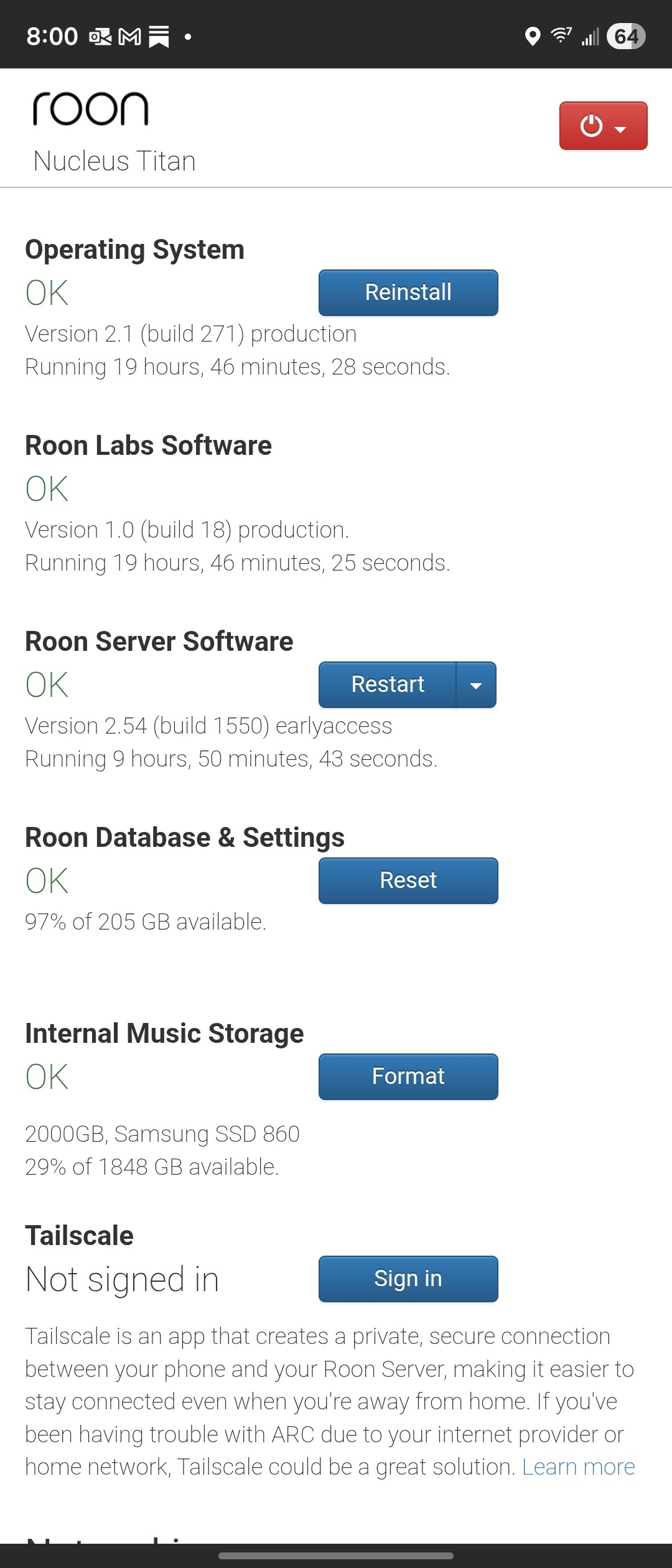
Task: Click the Reinstall operating system button
Action: (408, 292)
